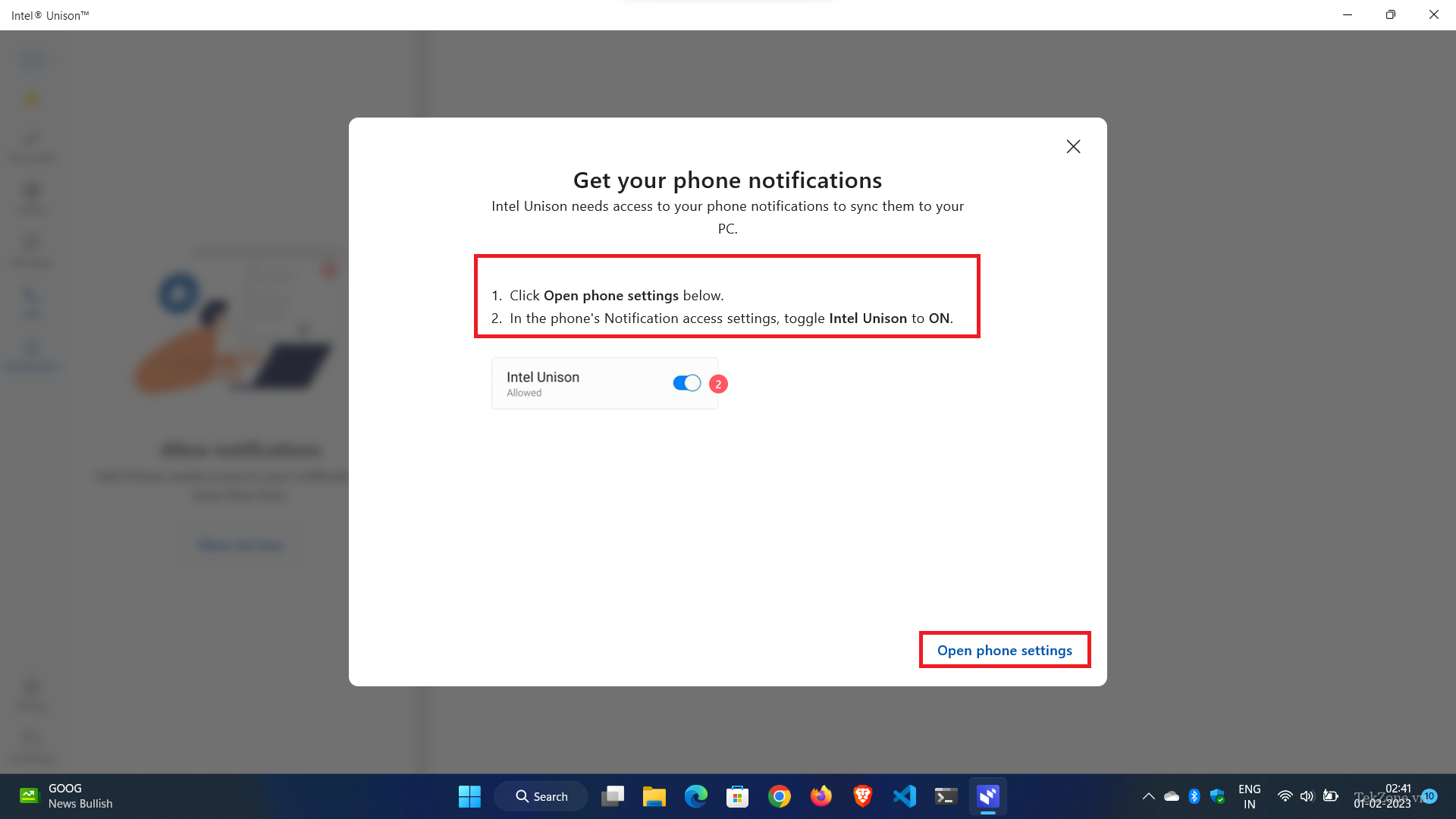The height and width of the screenshot is (819, 1456).
Task: Open Firefox browser from taskbar
Action: 821,796
